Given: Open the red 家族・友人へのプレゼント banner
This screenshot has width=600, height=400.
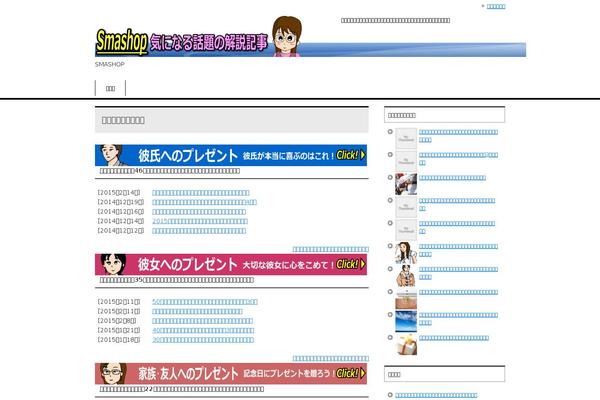Looking at the screenshot, I should click(x=231, y=373).
